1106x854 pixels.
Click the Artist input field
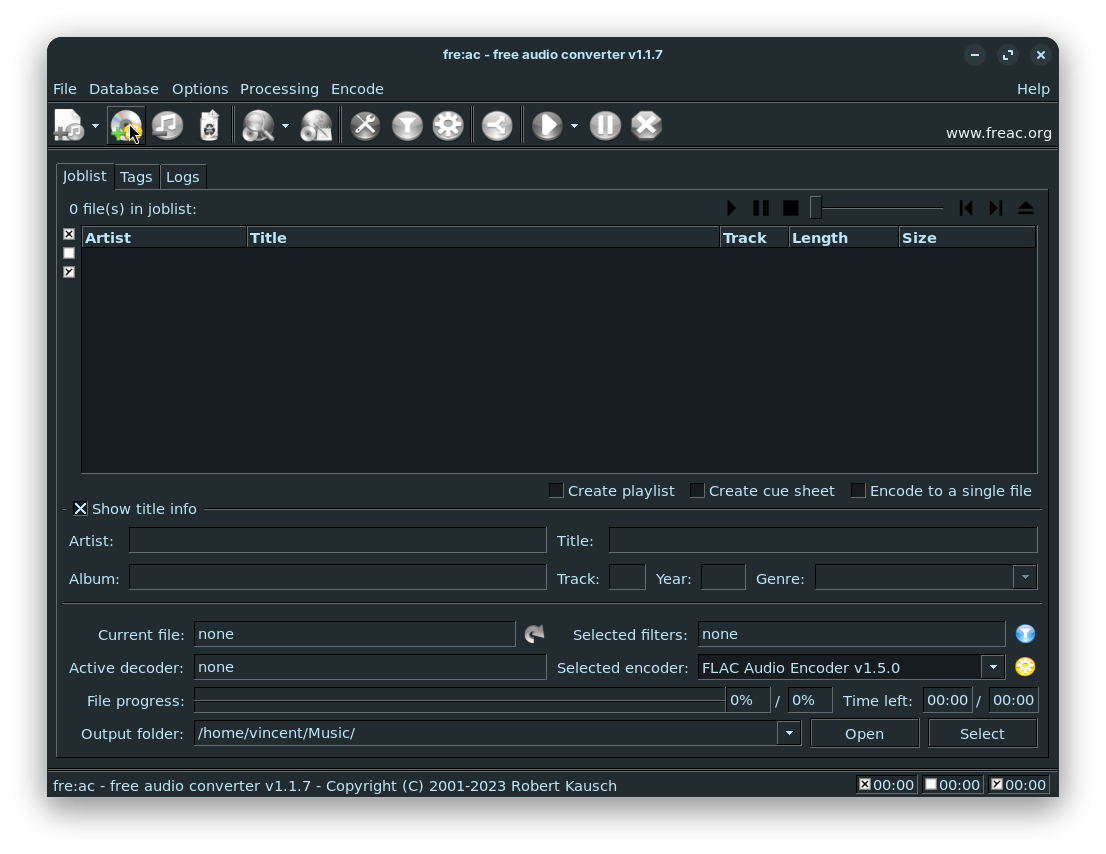(337, 541)
